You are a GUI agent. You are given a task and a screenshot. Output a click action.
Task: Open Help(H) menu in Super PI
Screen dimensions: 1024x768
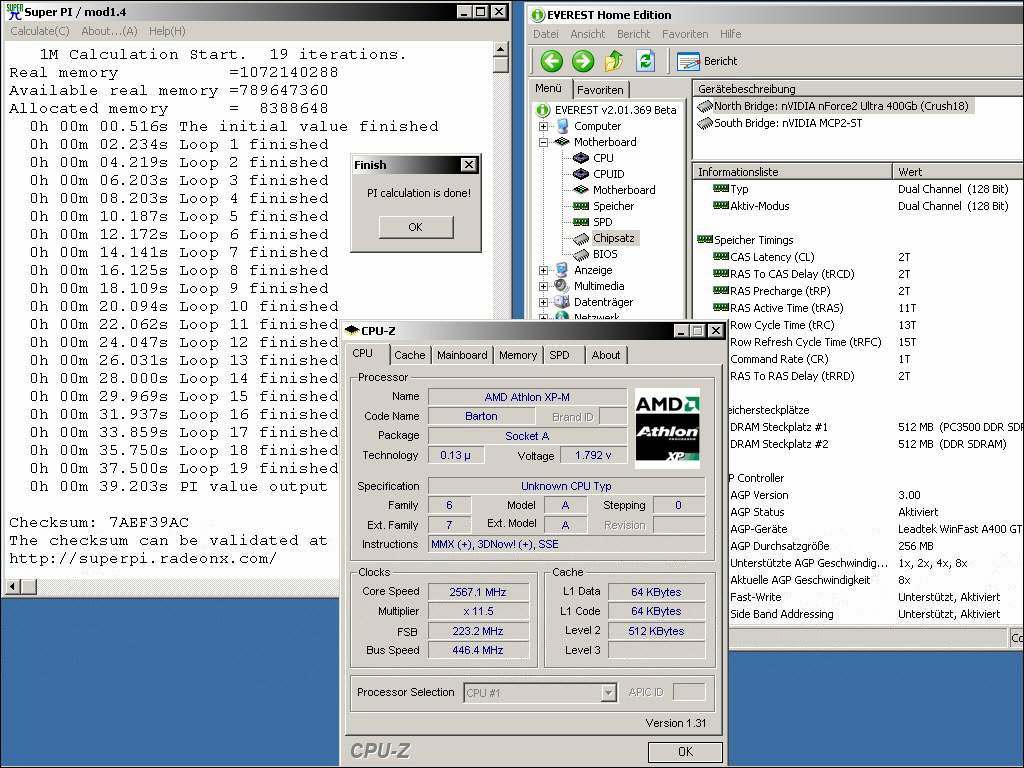[x=167, y=31]
